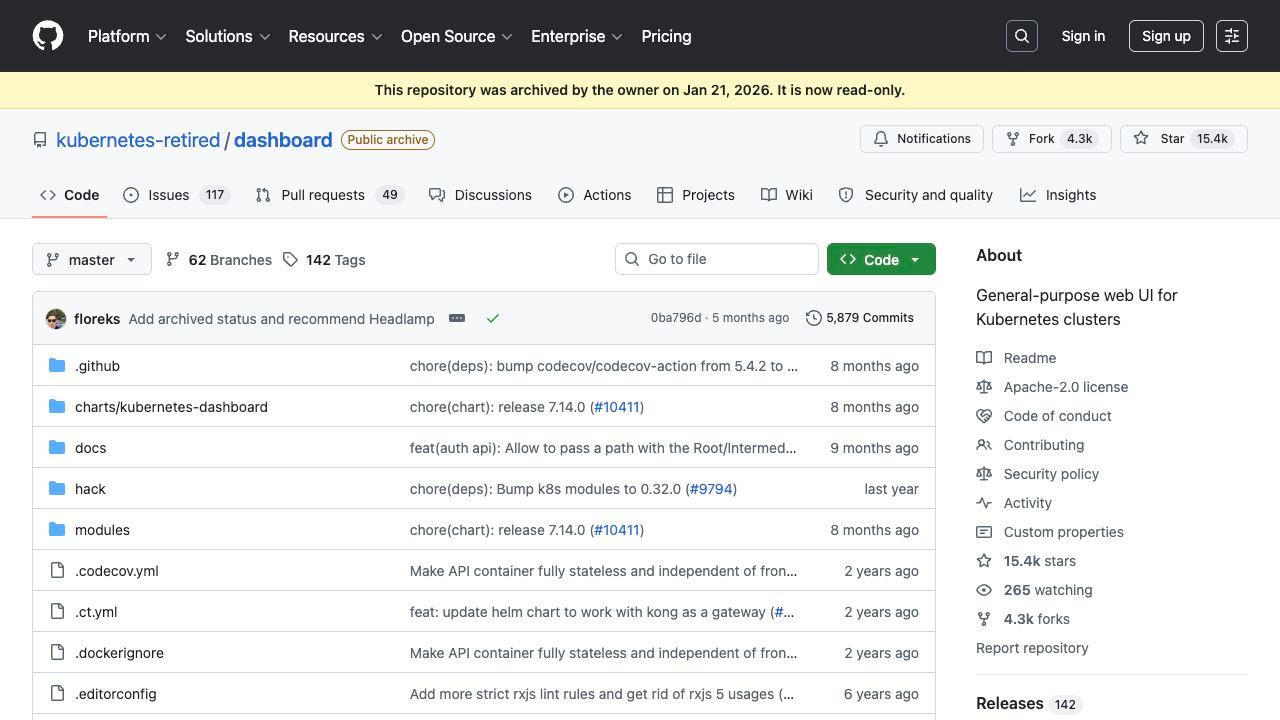Open the dashboard repository link
This screenshot has height=720, width=1280.
[x=283, y=140]
